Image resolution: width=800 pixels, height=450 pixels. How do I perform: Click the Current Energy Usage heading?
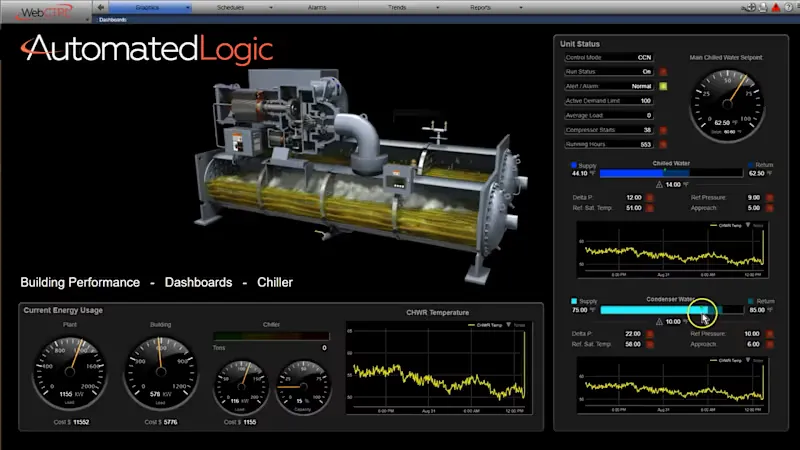point(63,310)
